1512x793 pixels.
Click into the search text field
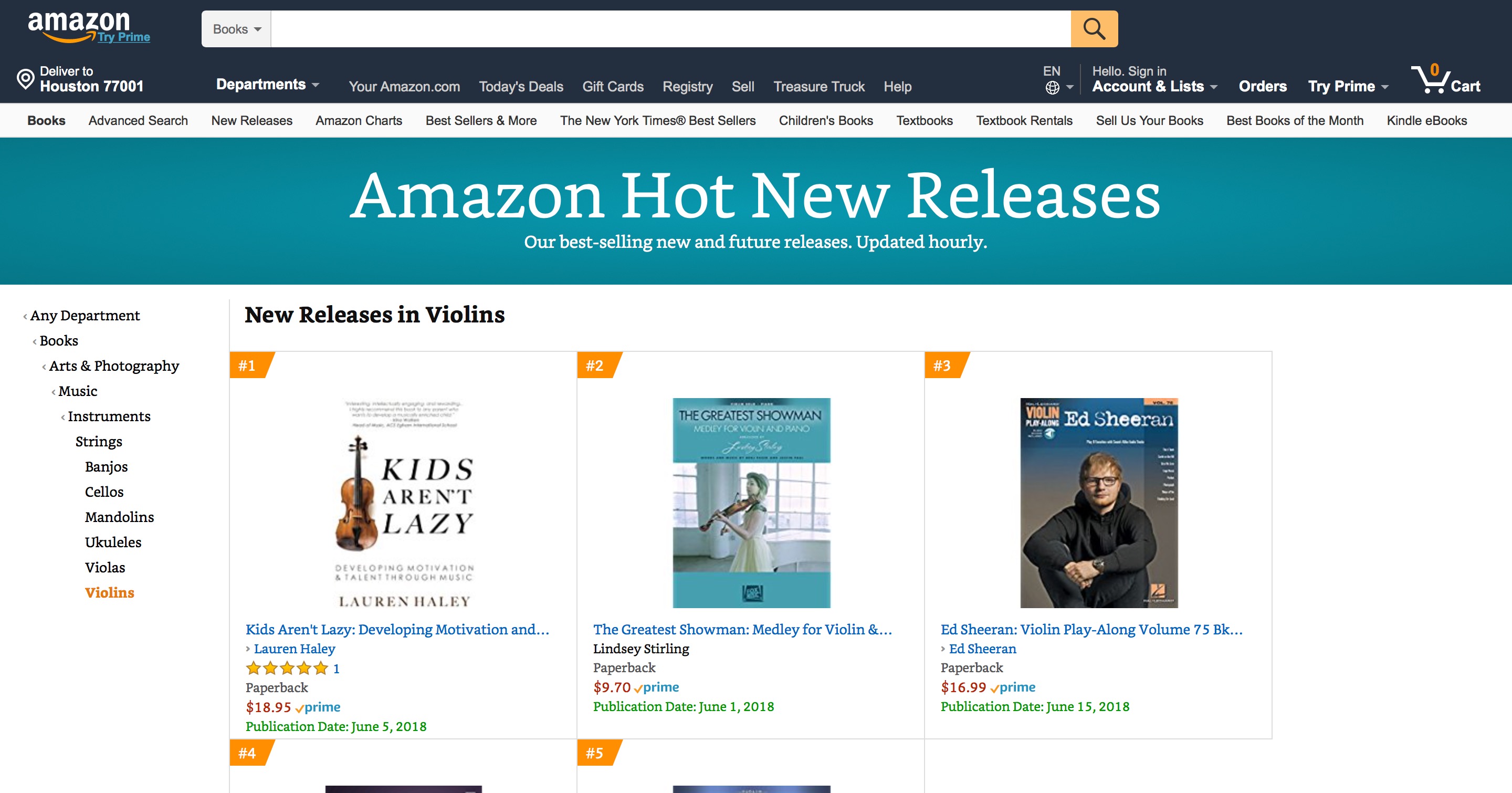coord(670,29)
